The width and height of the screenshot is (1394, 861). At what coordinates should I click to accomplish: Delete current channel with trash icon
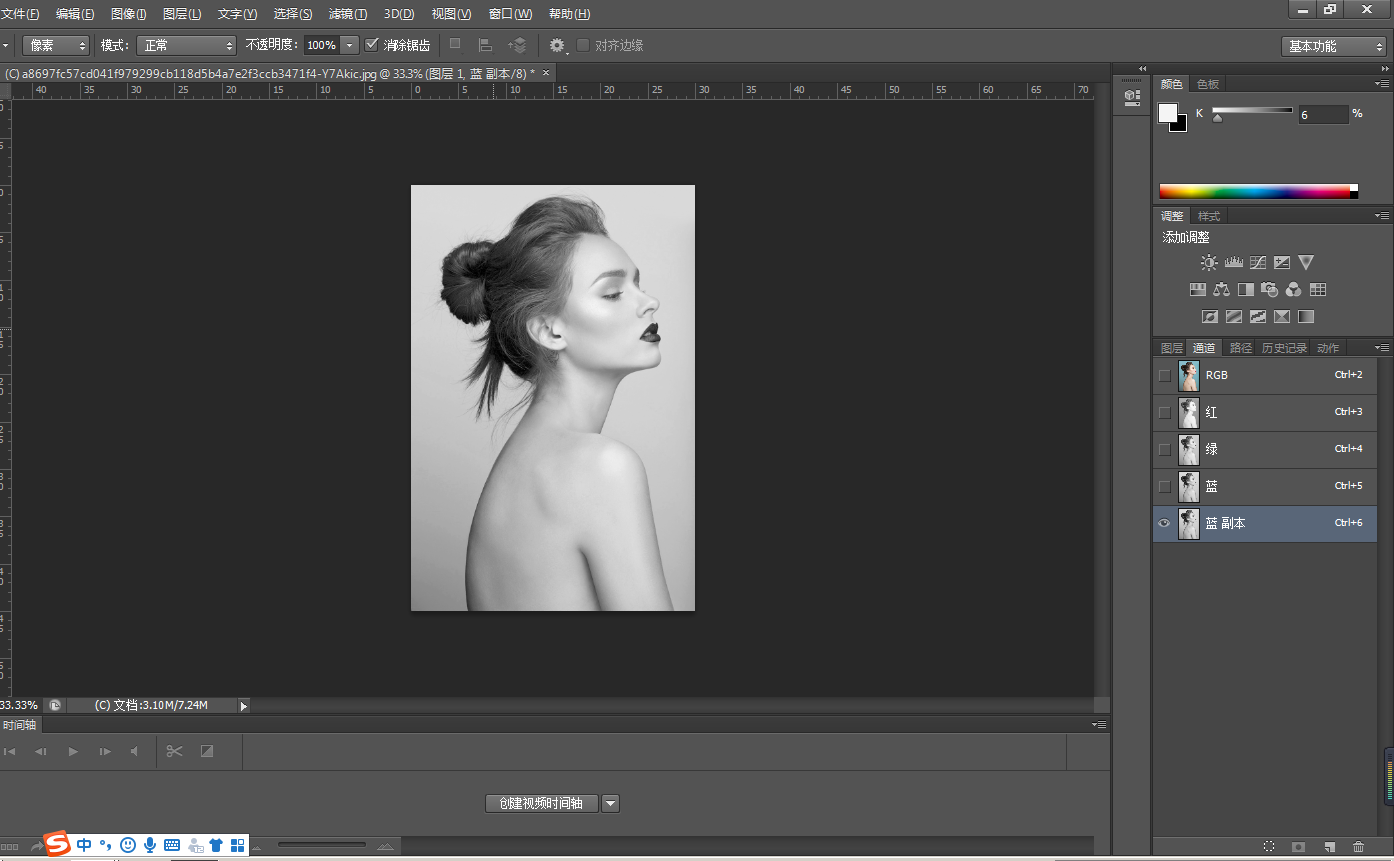[1358, 846]
